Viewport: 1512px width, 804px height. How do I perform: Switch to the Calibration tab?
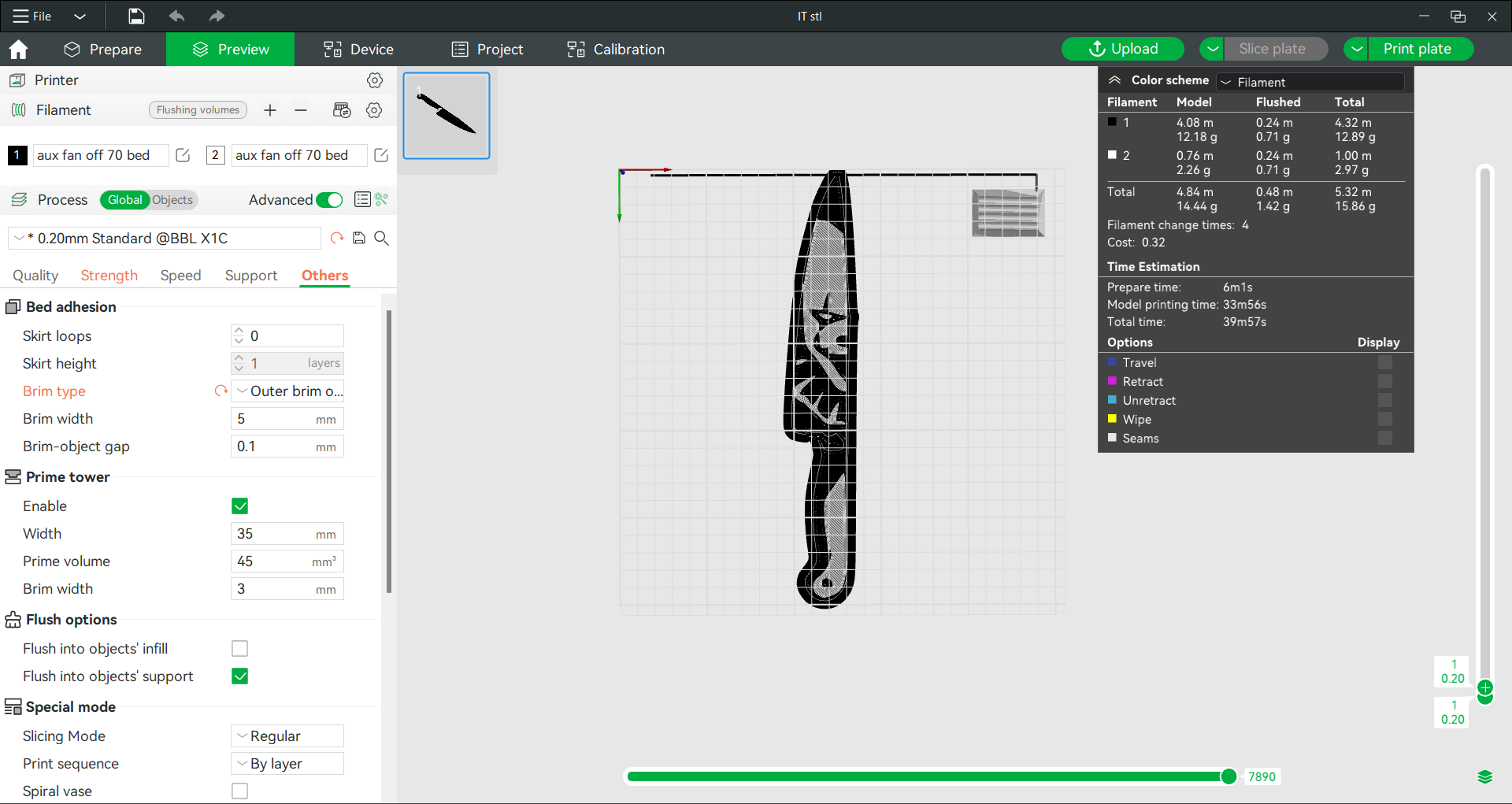click(x=616, y=50)
